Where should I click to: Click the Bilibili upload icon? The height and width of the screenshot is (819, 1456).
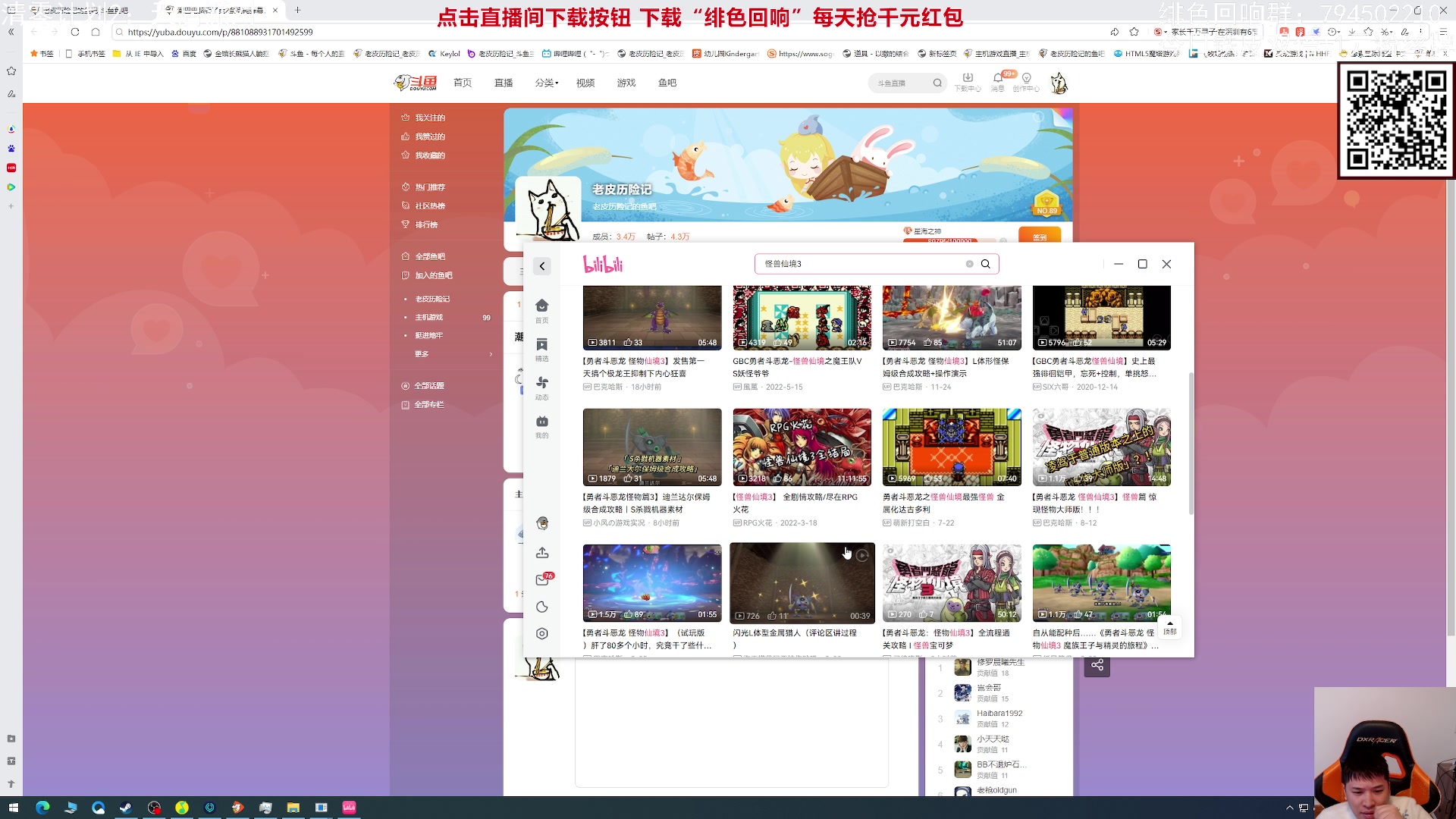[x=541, y=552]
